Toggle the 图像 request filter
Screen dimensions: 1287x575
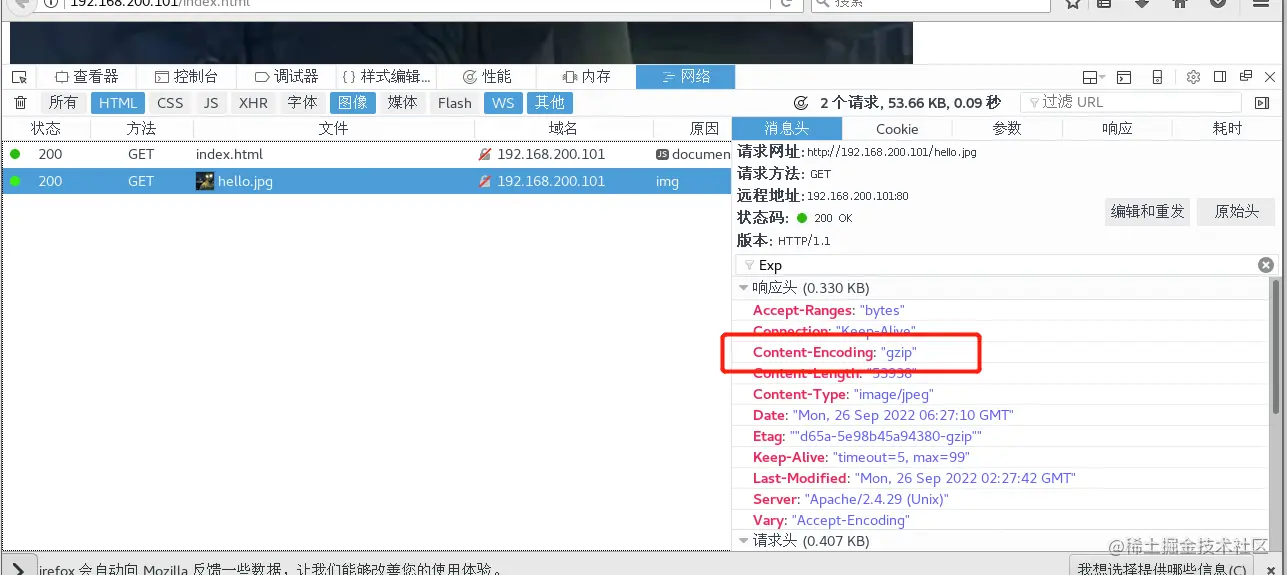pyautogui.click(x=352, y=103)
